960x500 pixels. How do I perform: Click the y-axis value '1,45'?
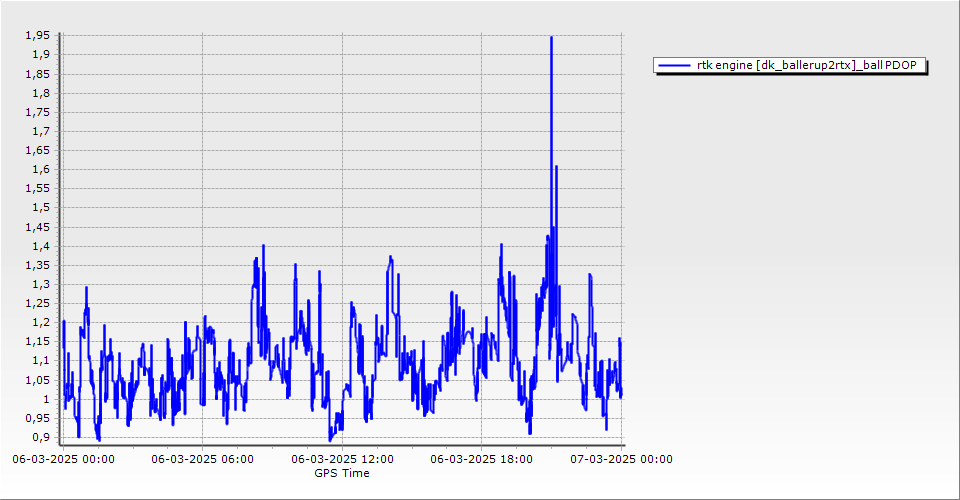pyautogui.click(x=37, y=227)
